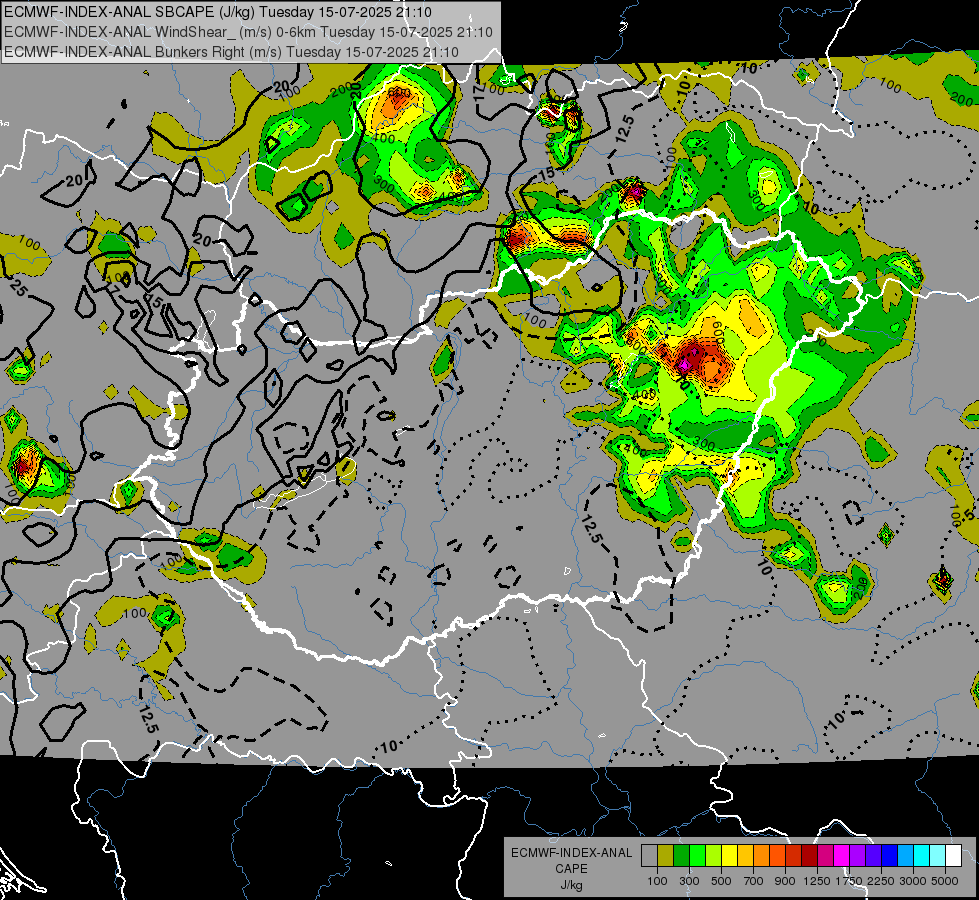Screen dimensions: 979x900
Task: Click the sky blue legend swatch before 3000
Action: coord(905,856)
